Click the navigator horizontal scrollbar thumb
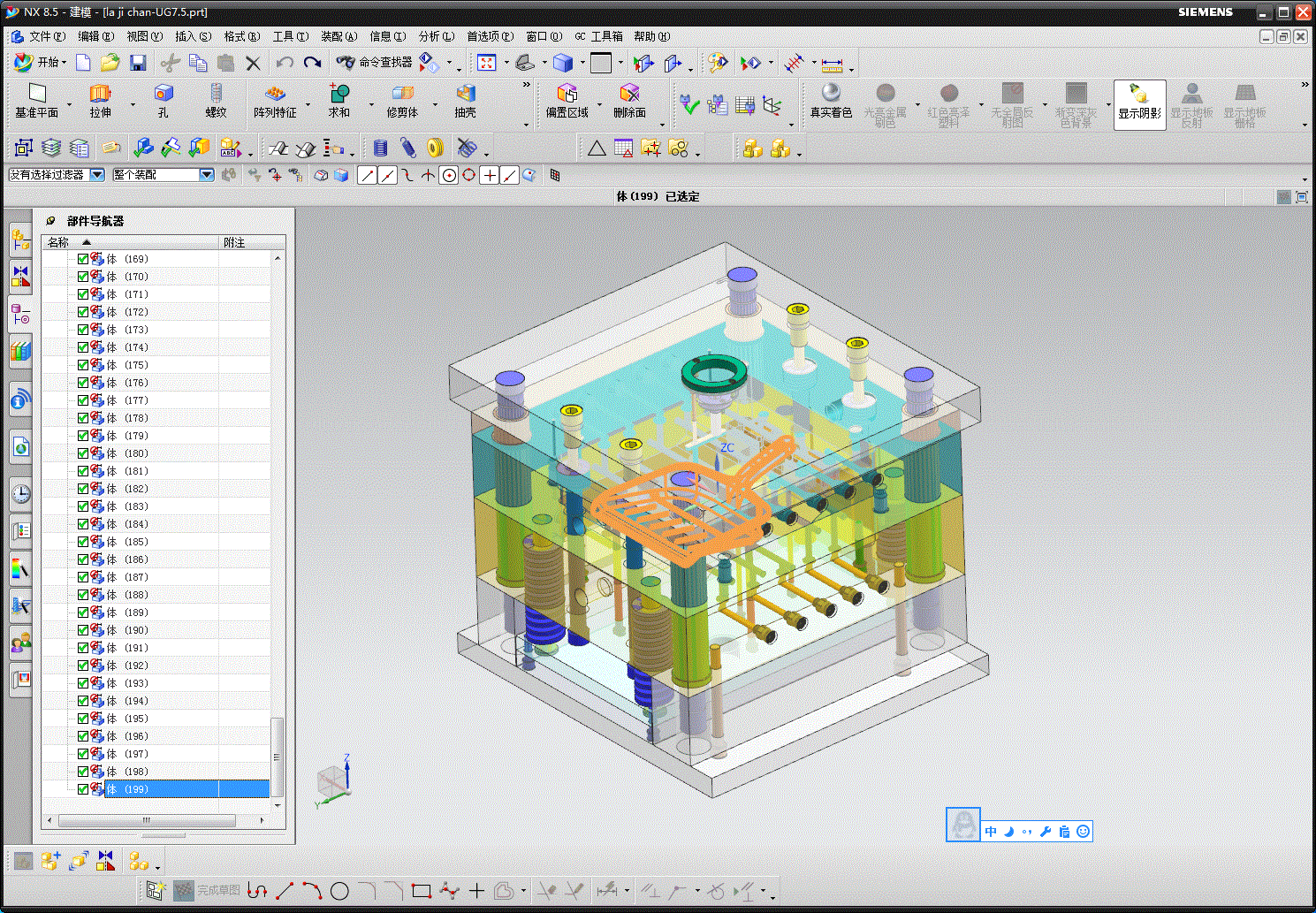1316x913 pixels. (146, 820)
